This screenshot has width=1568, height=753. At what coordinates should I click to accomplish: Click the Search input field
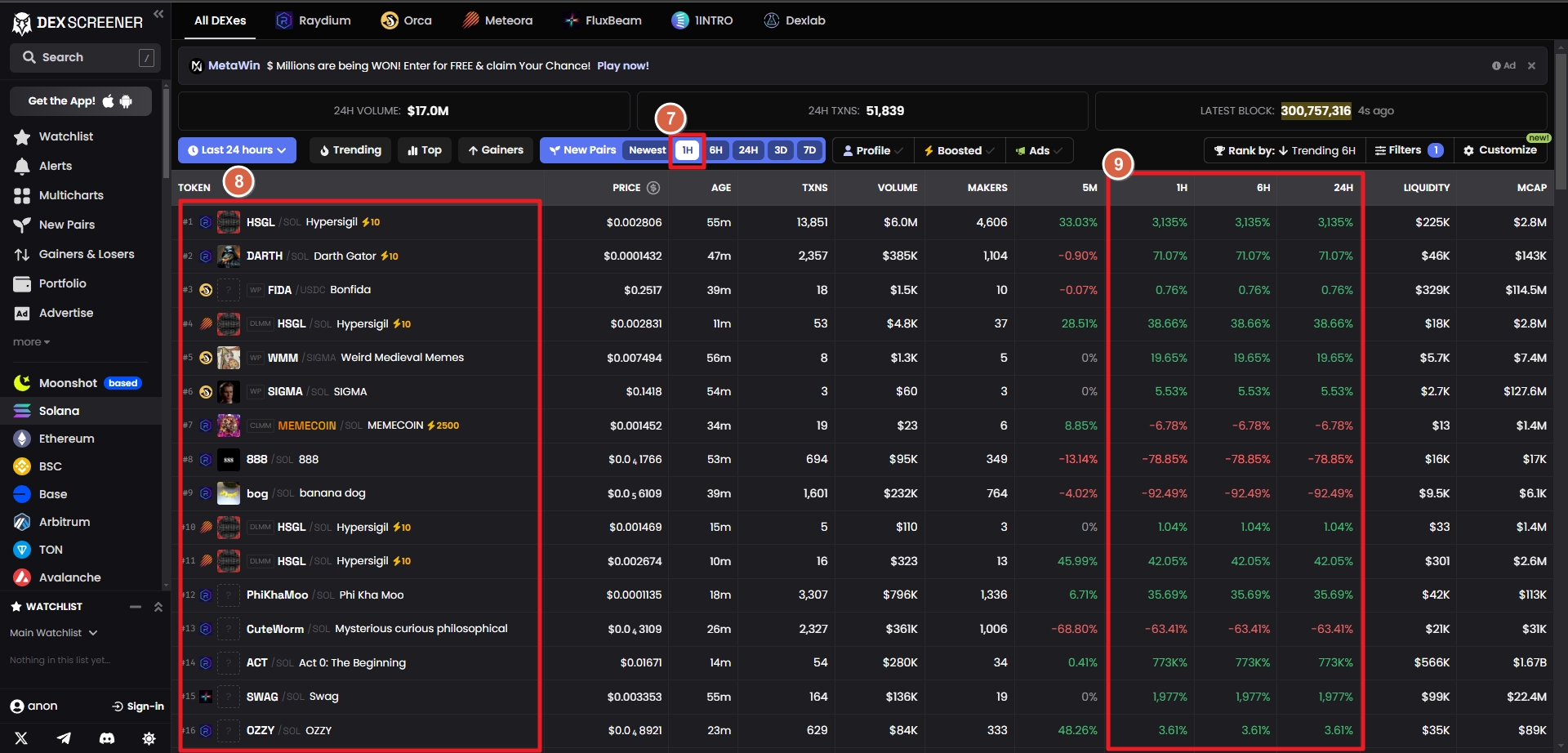(x=86, y=57)
